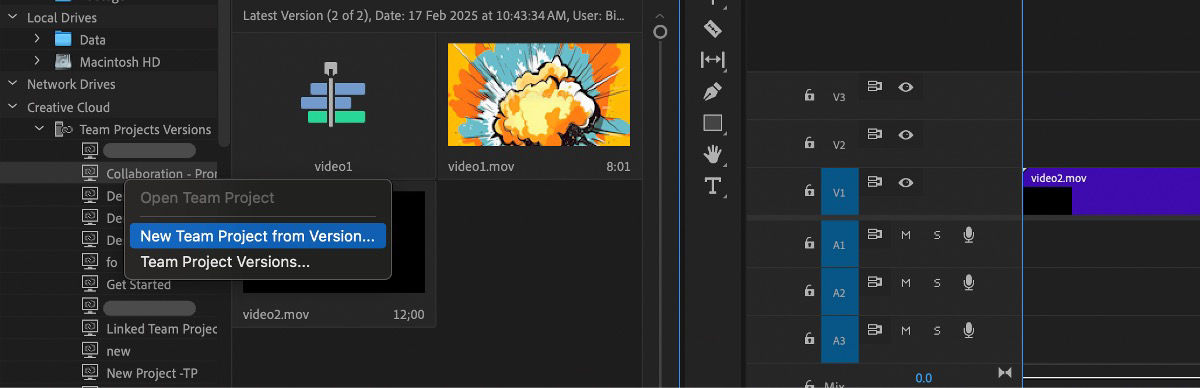Solo audio track A2
Screen dimensions: 1200x388
click(x=937, y=282)
